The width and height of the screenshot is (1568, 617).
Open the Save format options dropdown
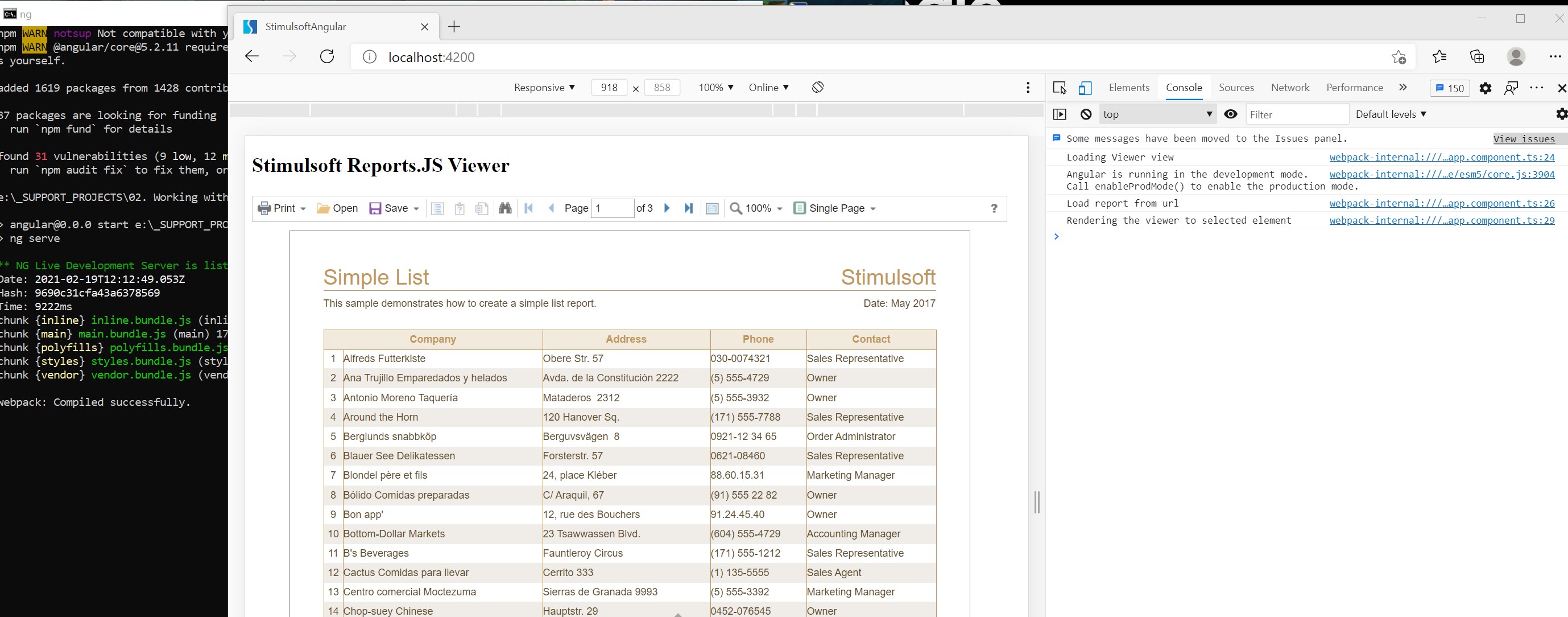coord(417,208)
